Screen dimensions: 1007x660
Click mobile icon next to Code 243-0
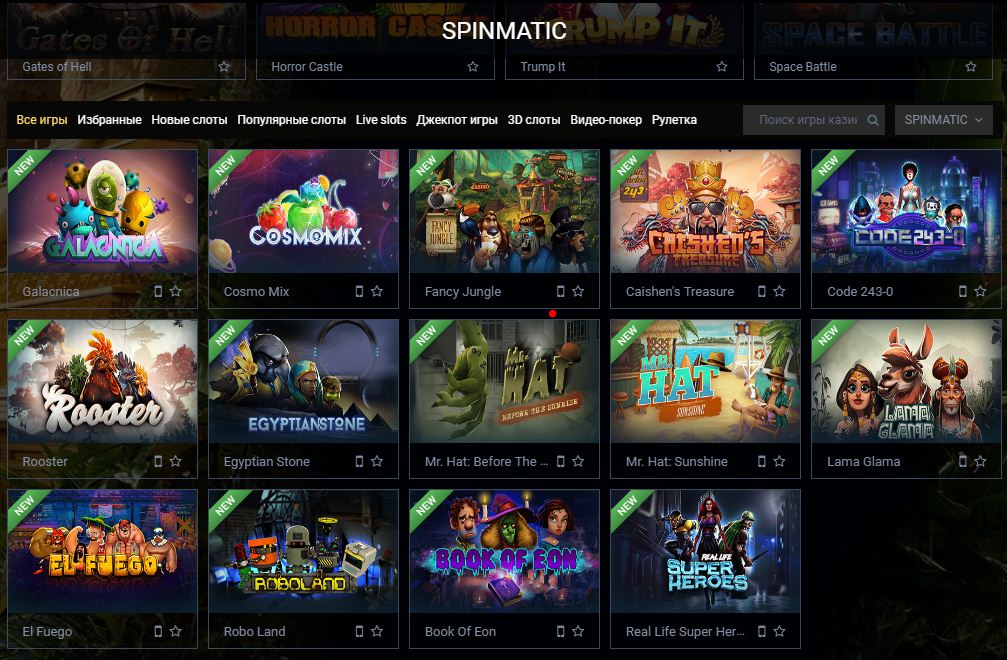(963, 291)
